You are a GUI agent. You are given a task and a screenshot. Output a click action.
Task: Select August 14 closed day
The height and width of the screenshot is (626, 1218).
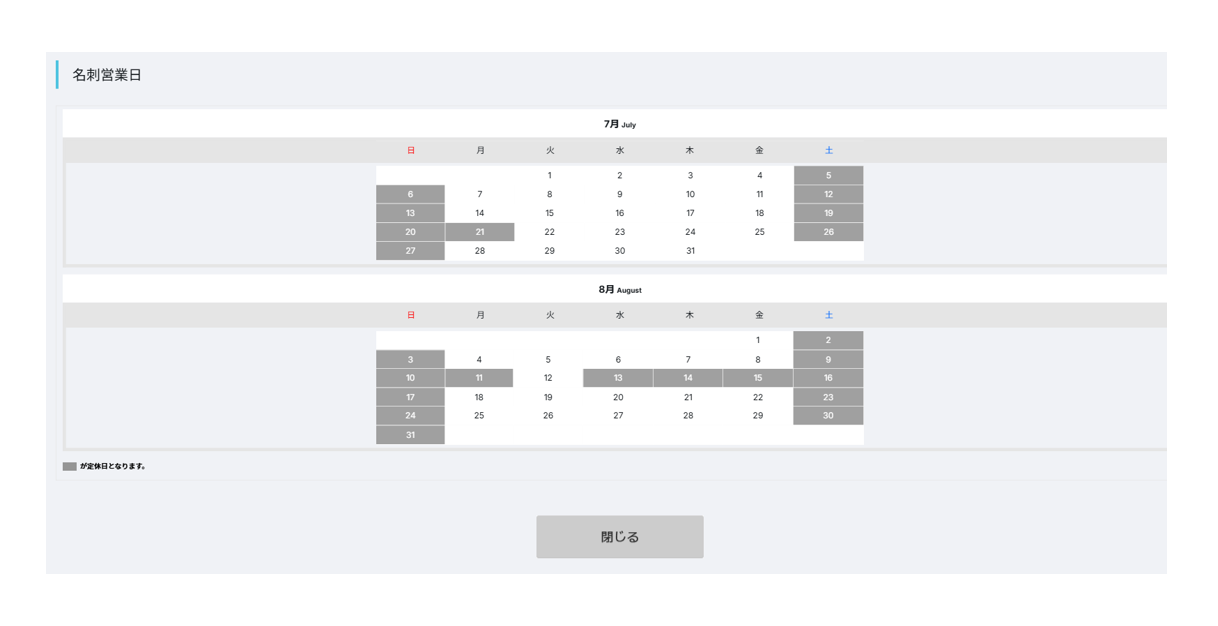point(688,378)
